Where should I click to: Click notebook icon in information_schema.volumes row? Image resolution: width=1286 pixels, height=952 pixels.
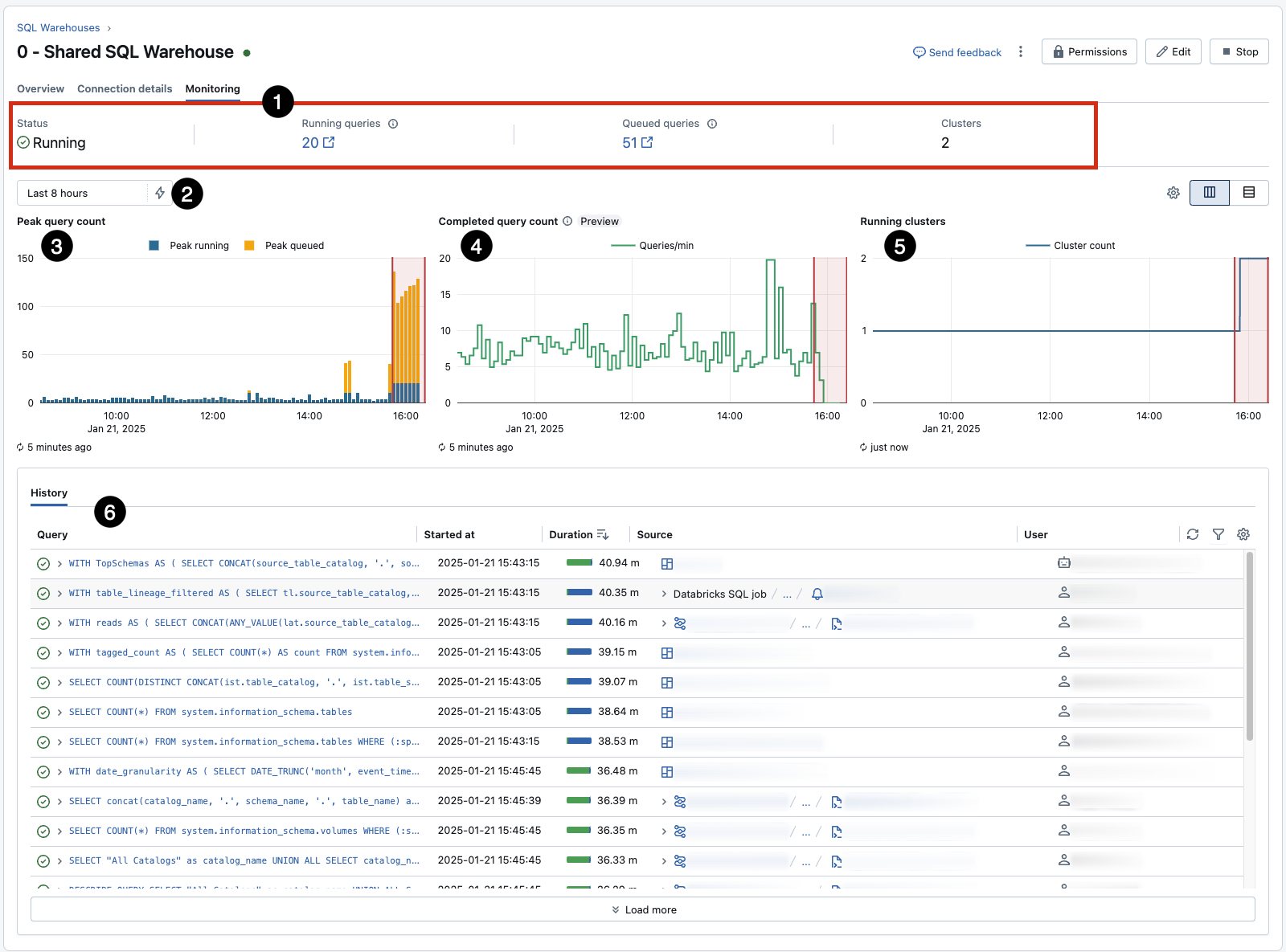(837, 831)
